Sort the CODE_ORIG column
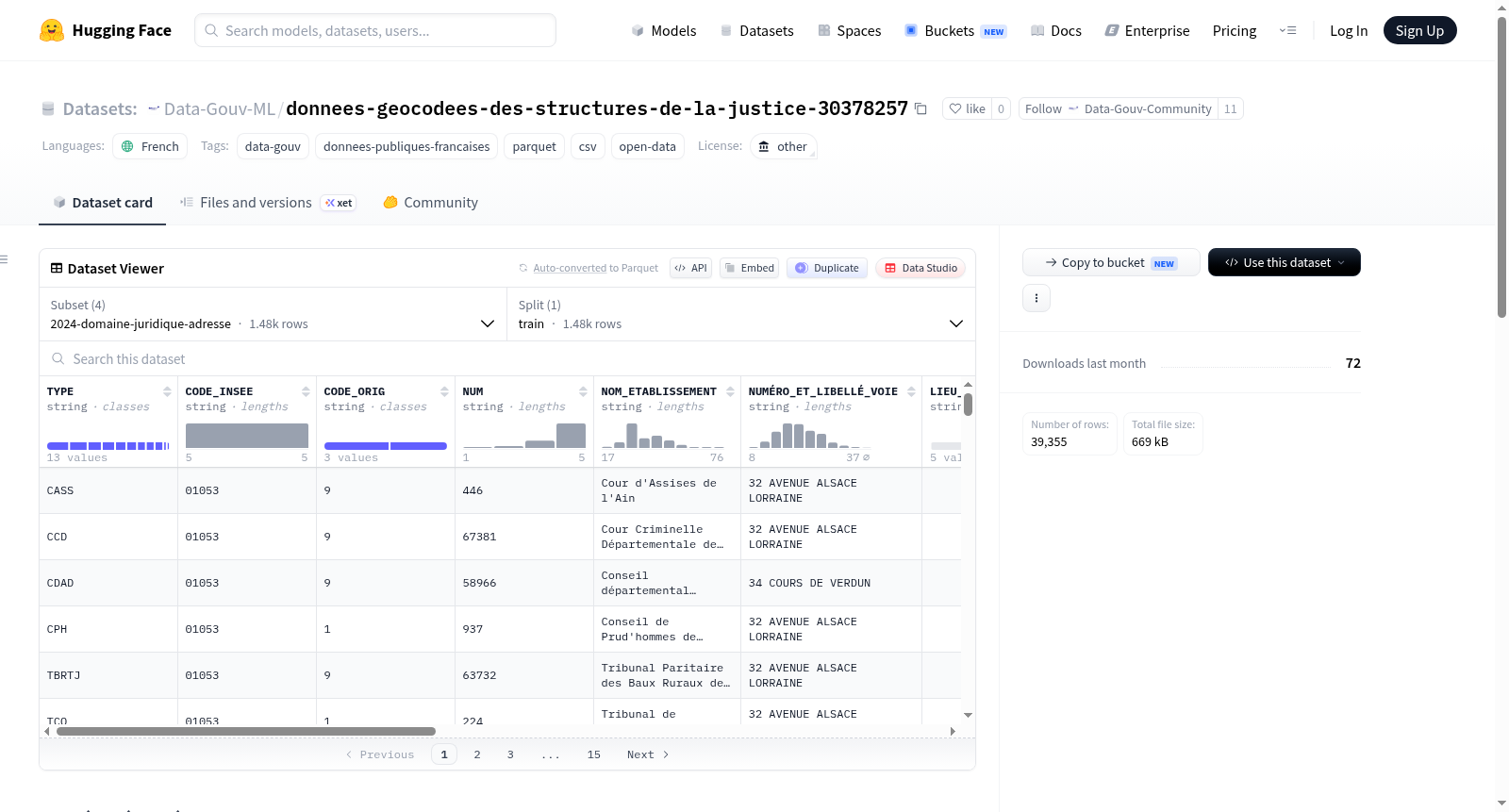 point(444,391)
